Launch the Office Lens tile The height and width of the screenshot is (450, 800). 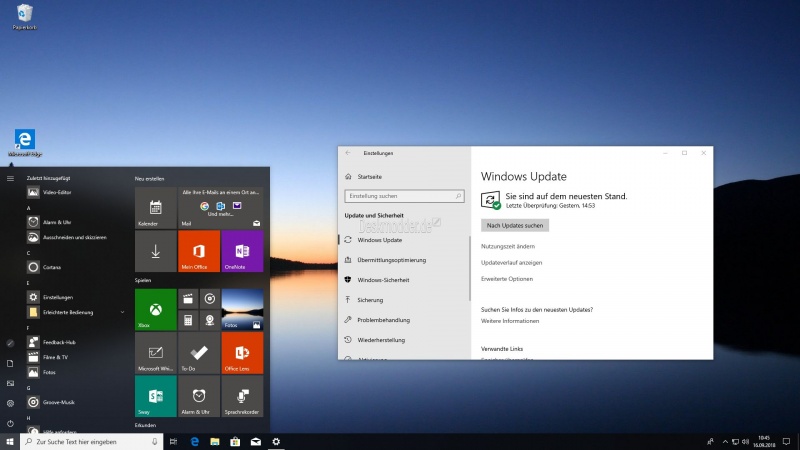(242, 353)
